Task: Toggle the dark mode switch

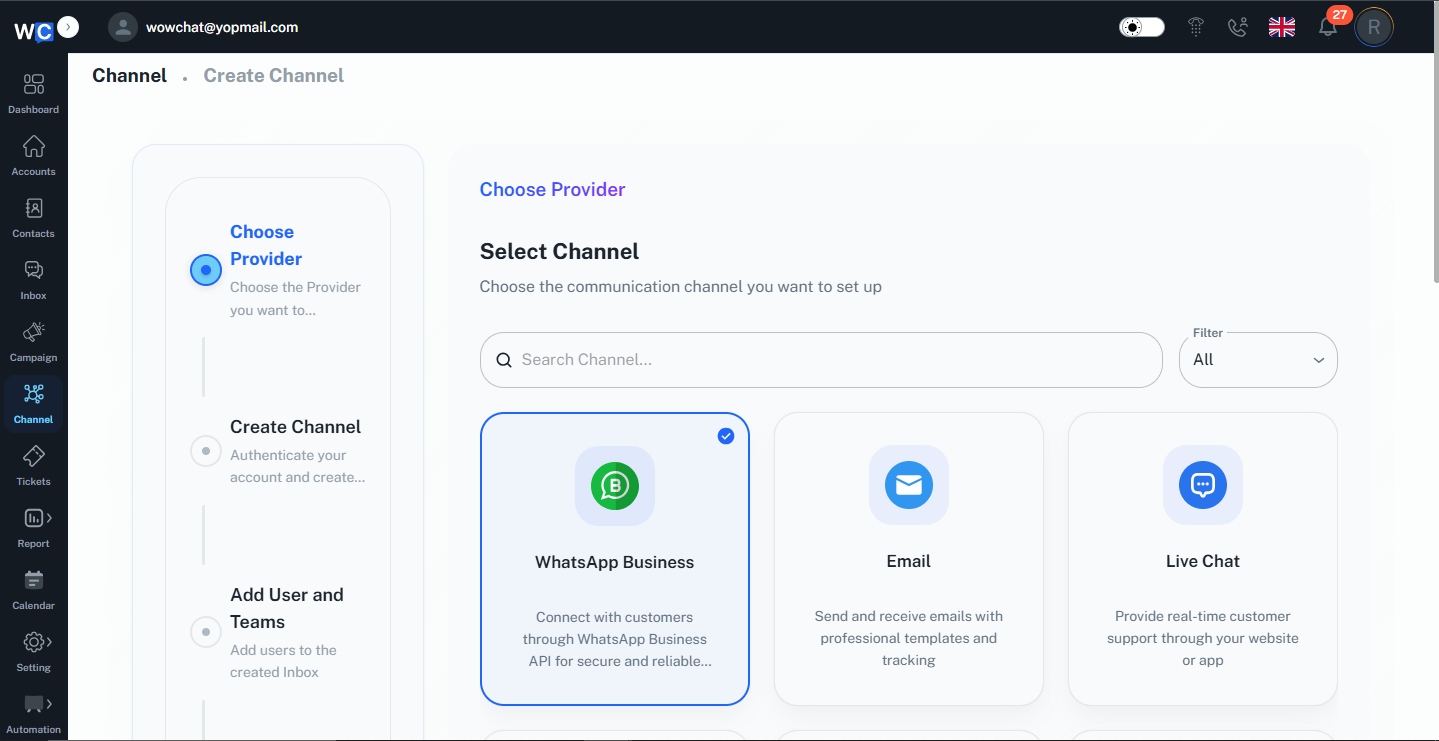Action: pyautogui.click(x=1141, y=27)
